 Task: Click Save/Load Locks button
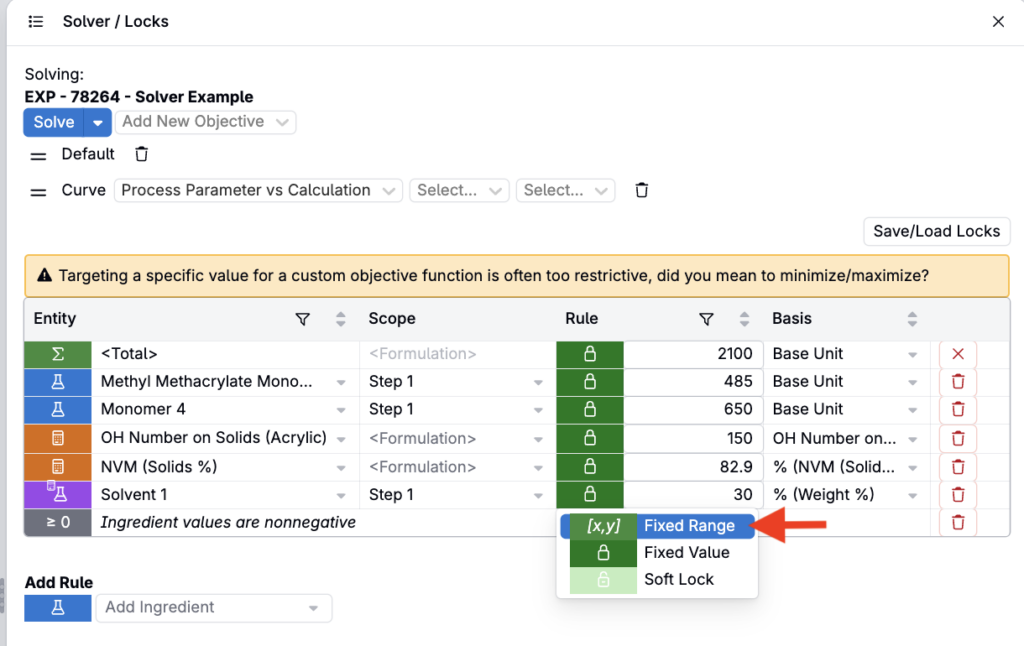pos(936,231)
